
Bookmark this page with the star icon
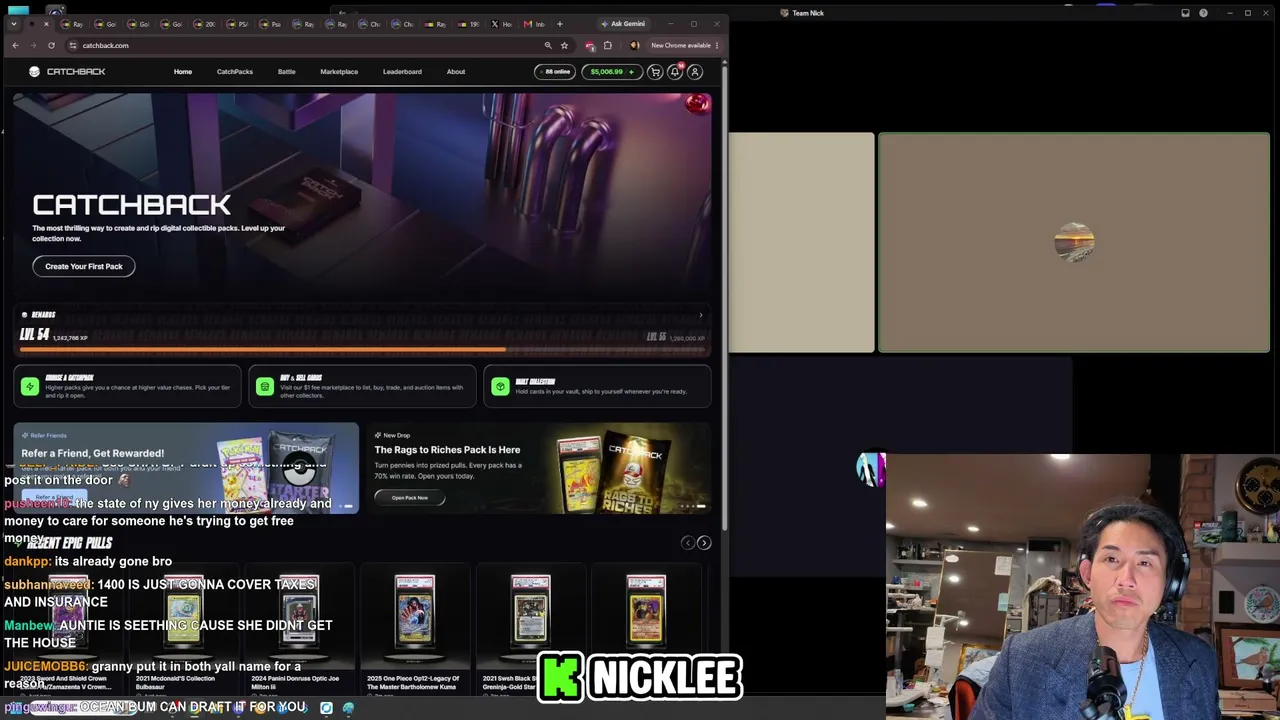point(564,45)
